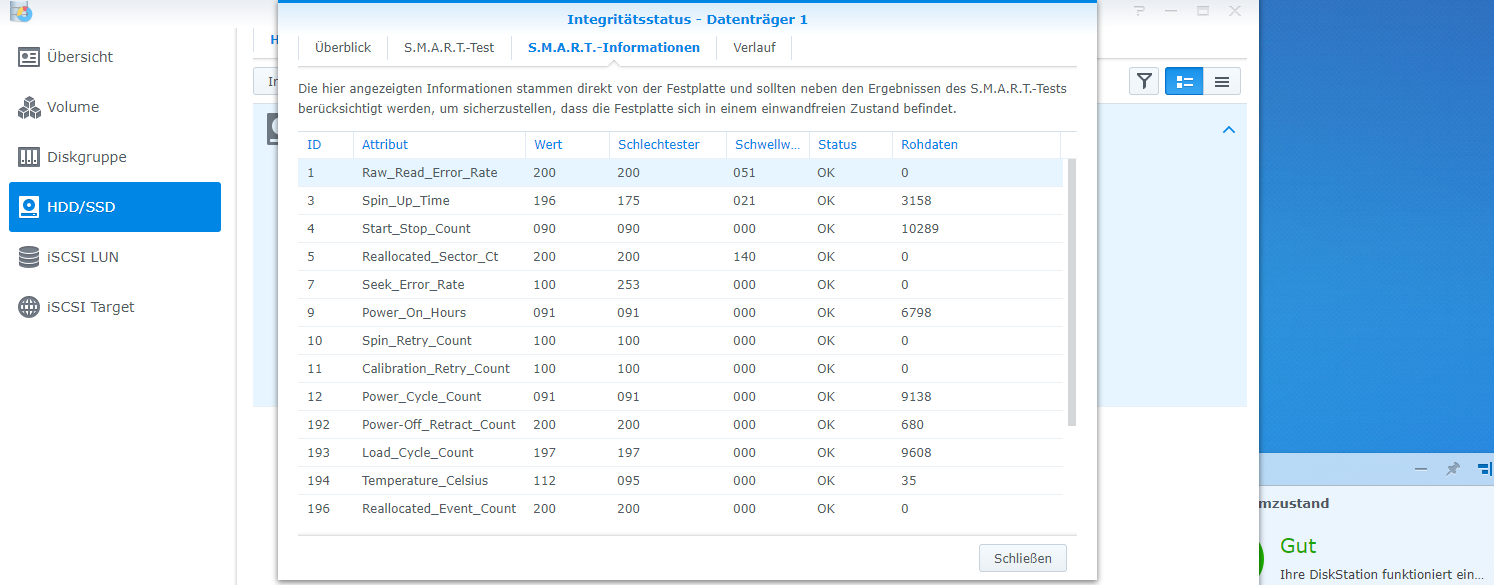Image resolution: width=1494 pixels, height=585 pixels.
Task: Sort by the Status column header
Action: click(x=850, y=144)
